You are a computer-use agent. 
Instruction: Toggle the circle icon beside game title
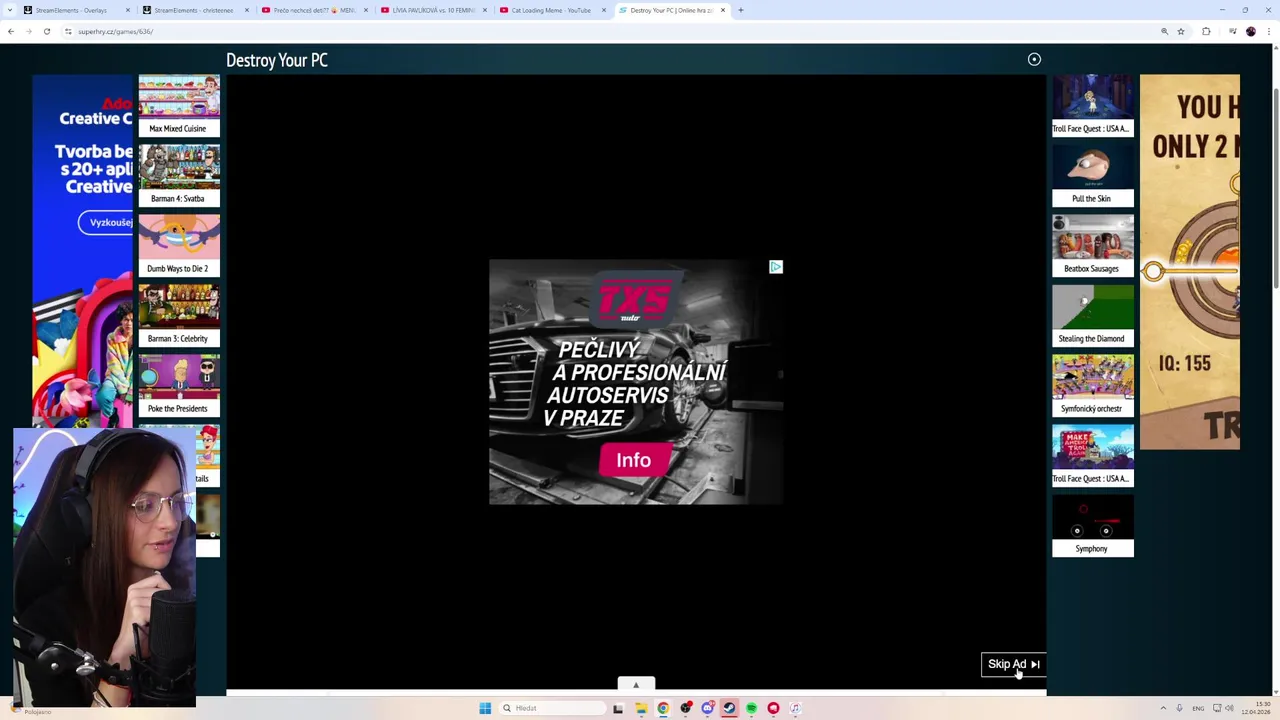point(1034,60)
